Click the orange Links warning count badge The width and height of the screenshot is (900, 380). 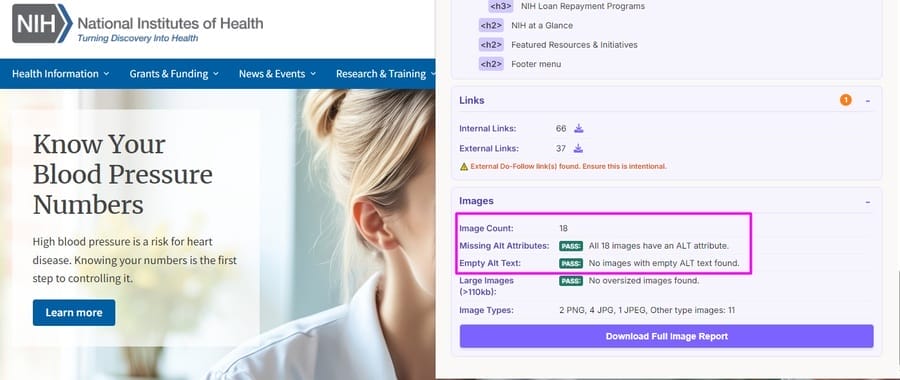tap(845, 100)
